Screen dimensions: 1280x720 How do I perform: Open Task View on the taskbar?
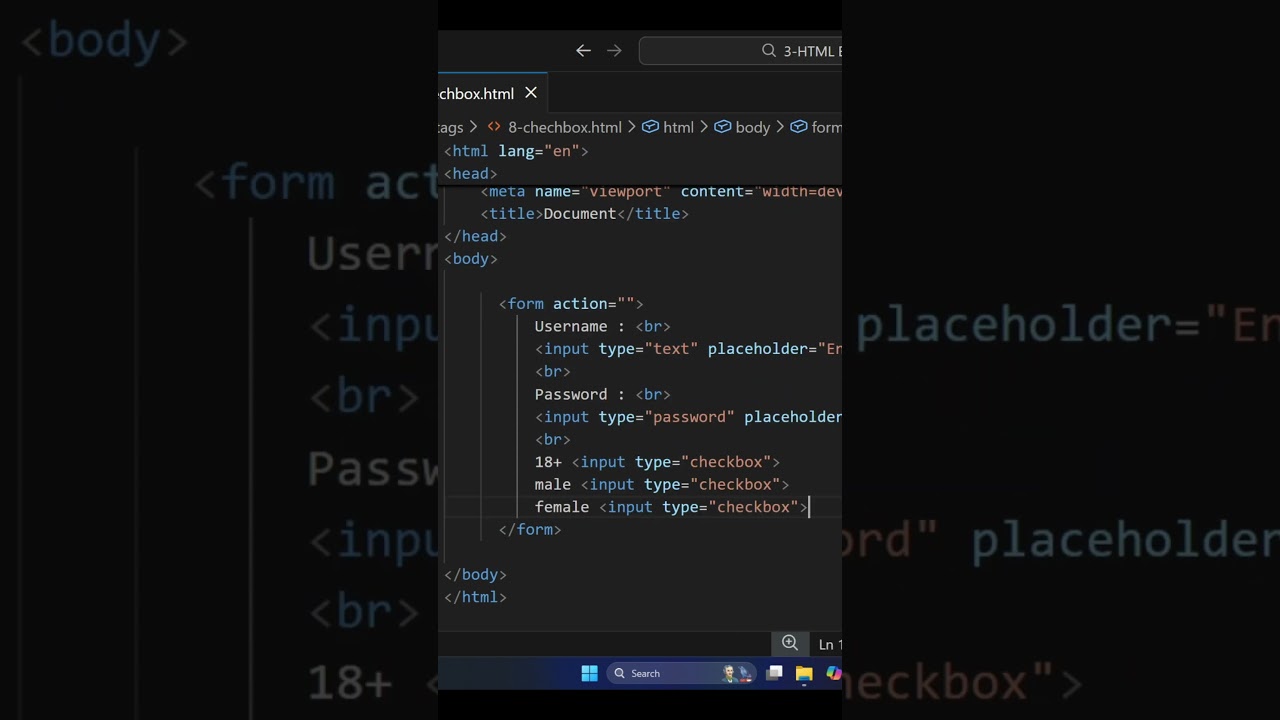coord(774,673)
